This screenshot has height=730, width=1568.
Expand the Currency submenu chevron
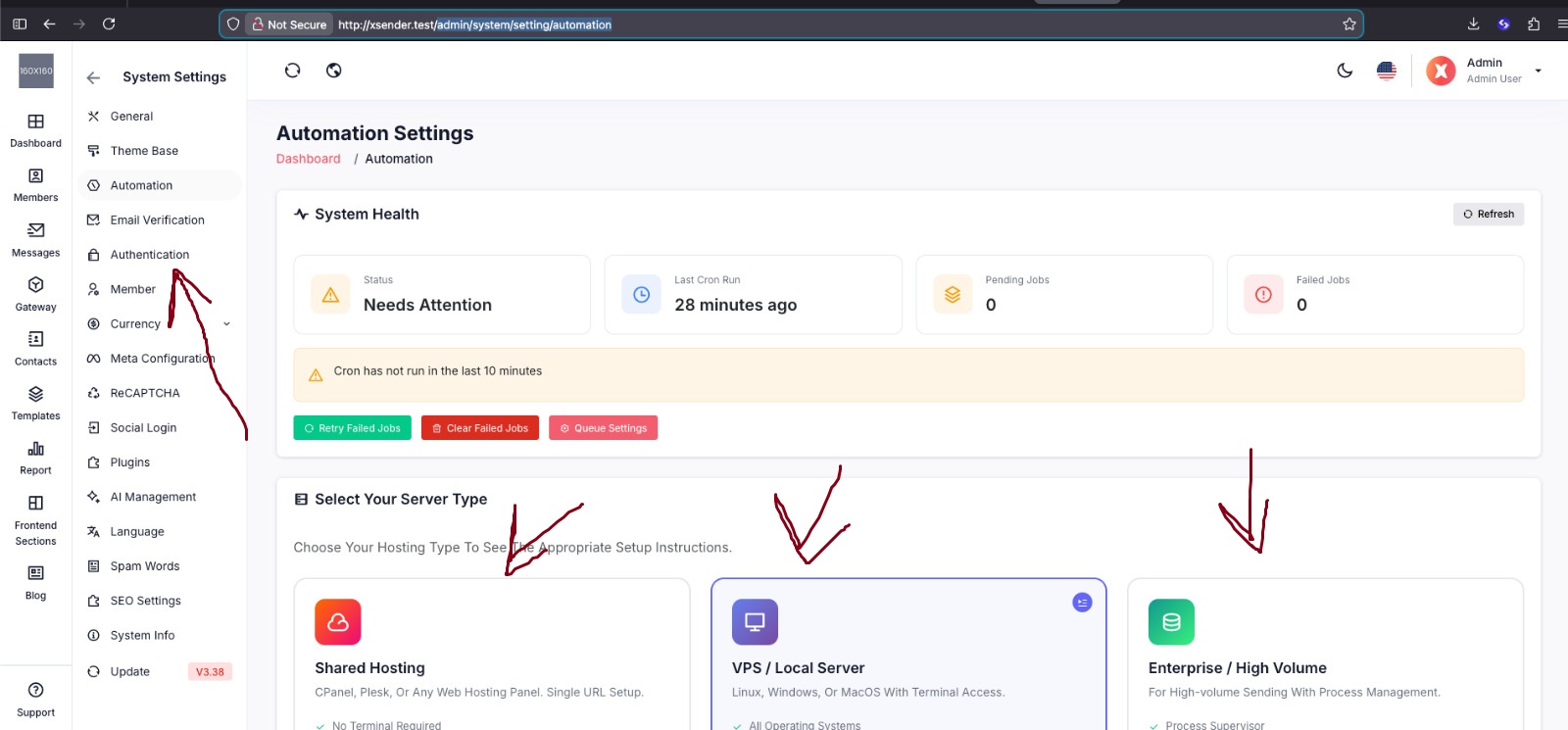click(x=227, y=324)
